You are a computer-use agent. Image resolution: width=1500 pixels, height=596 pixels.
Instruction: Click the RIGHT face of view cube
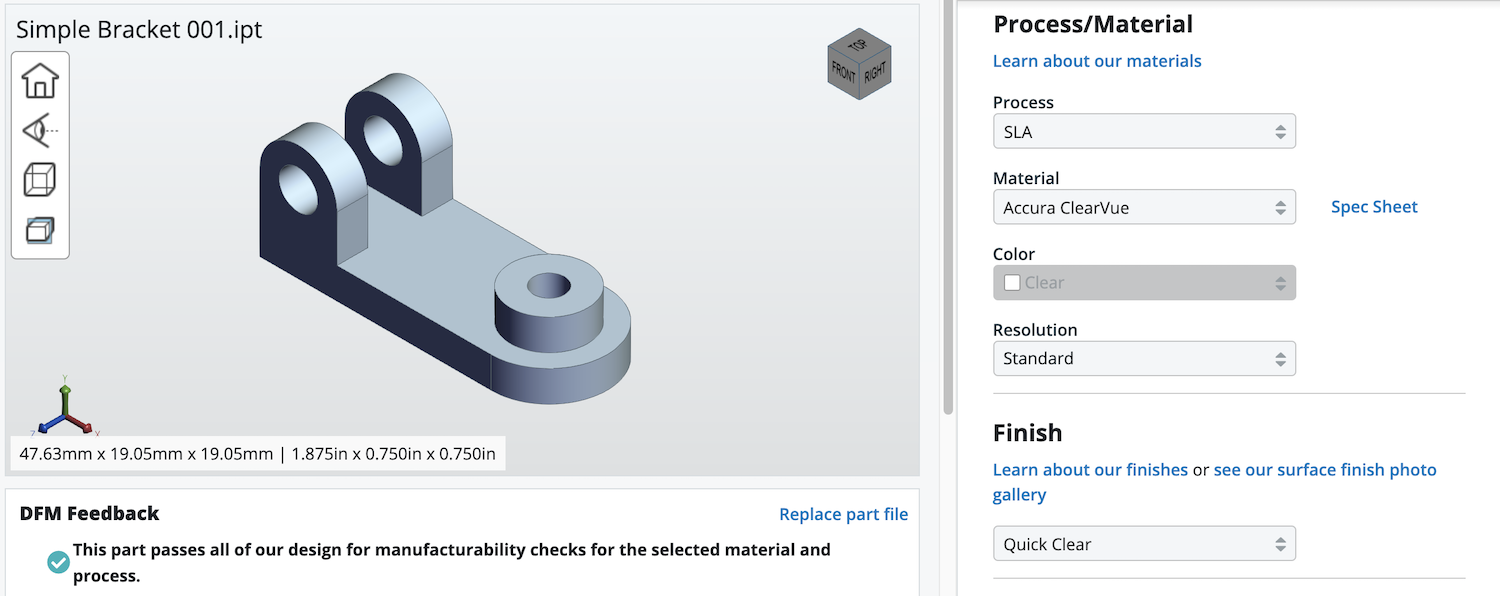point(875,72)
